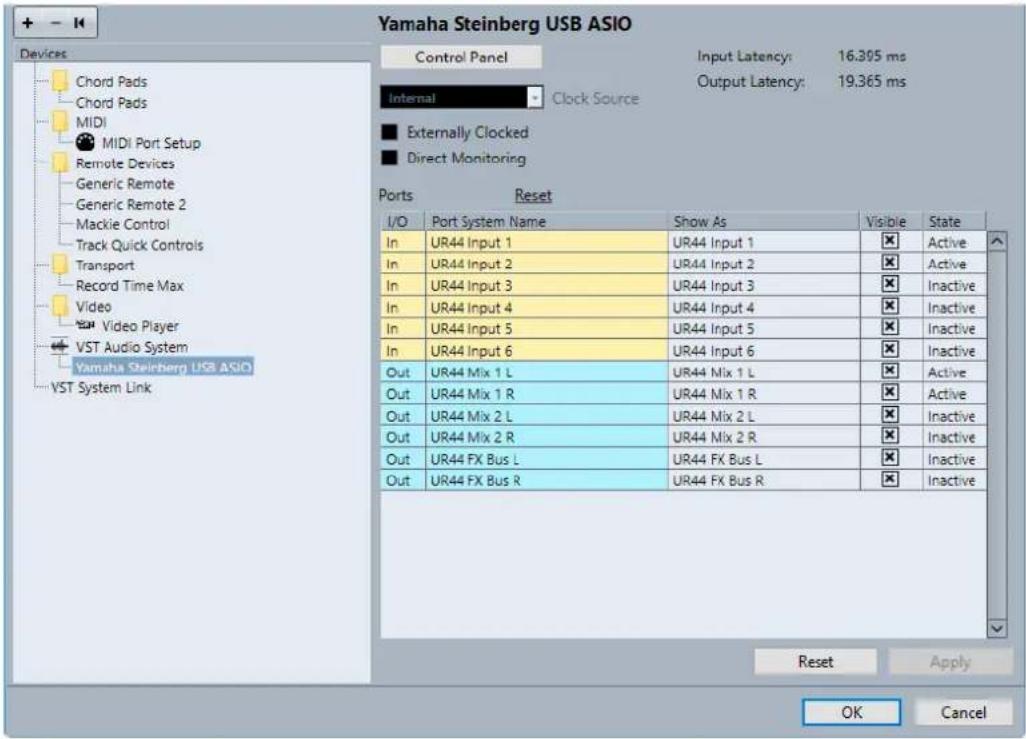Toggle Visible checkbox for UR44 FX Bus R

click(x=889, y=479)
